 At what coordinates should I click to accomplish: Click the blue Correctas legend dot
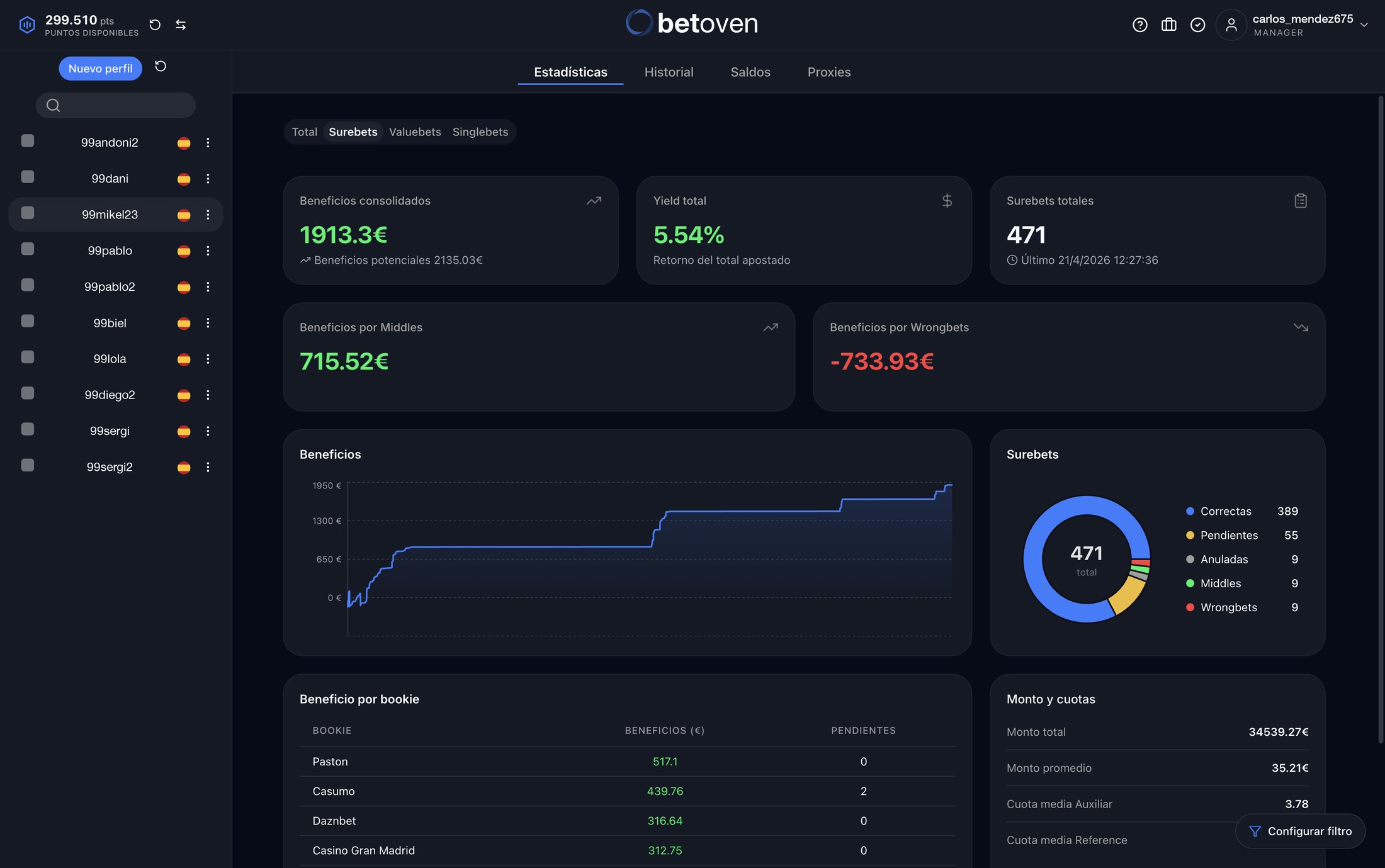(1190, 511)
